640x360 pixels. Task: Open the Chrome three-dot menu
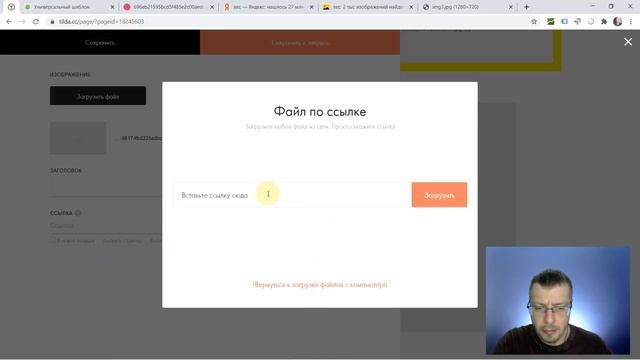coord(631,22)
